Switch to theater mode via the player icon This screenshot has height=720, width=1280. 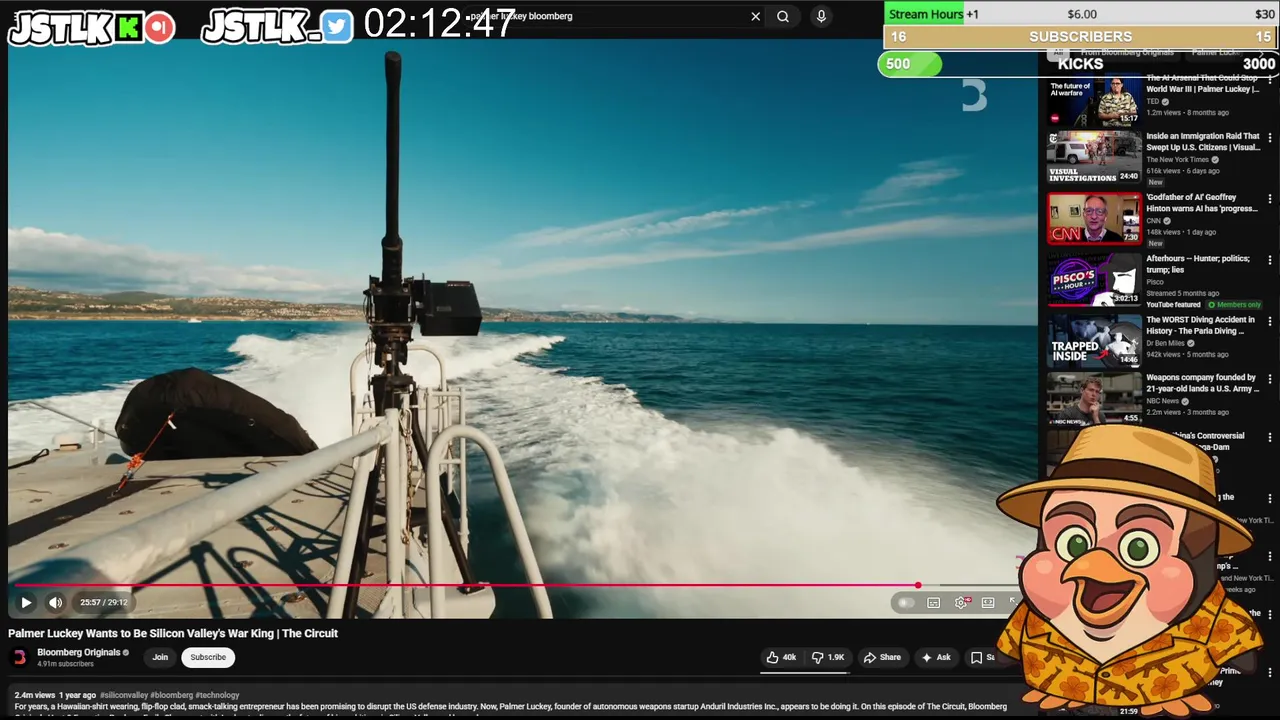(988, 602)
